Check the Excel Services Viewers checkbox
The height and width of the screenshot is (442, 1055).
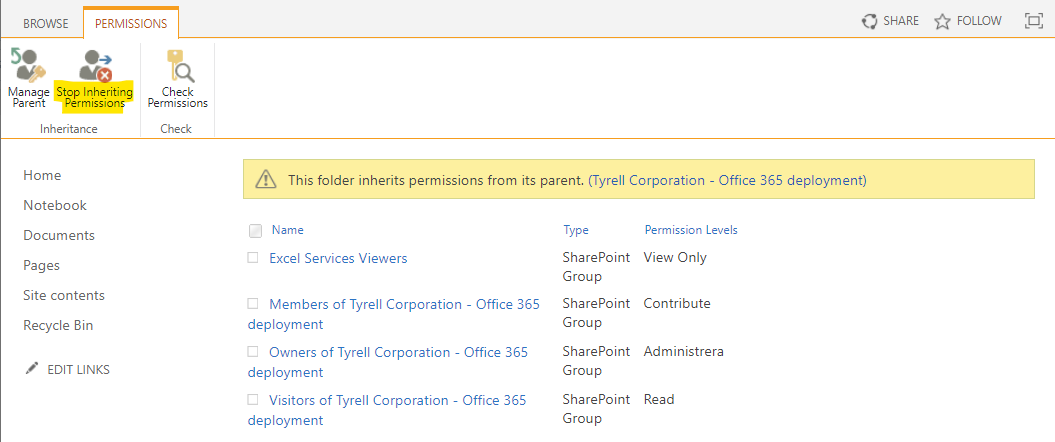253,257
